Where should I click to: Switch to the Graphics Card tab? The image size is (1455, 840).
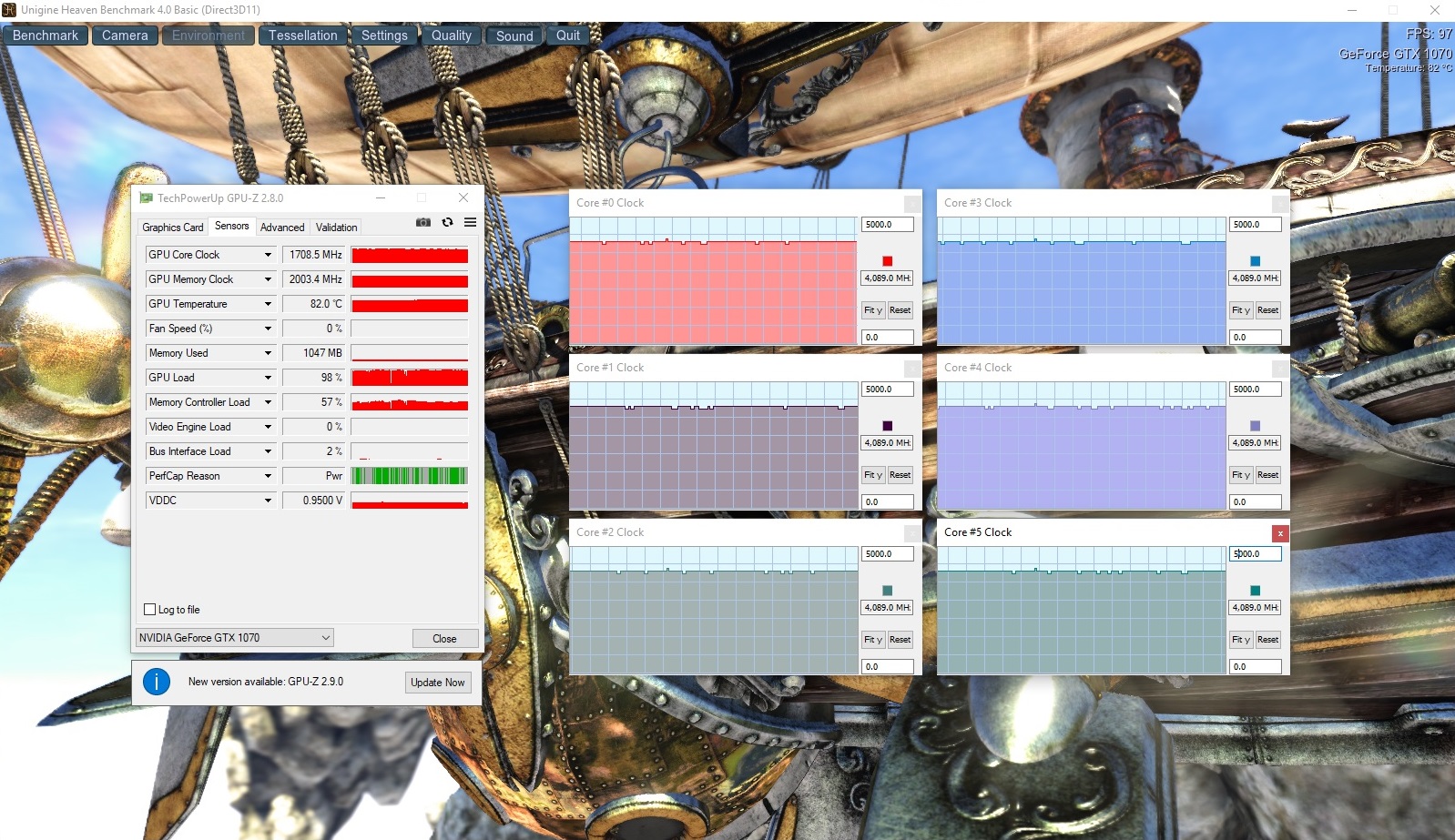click(173, 228)
